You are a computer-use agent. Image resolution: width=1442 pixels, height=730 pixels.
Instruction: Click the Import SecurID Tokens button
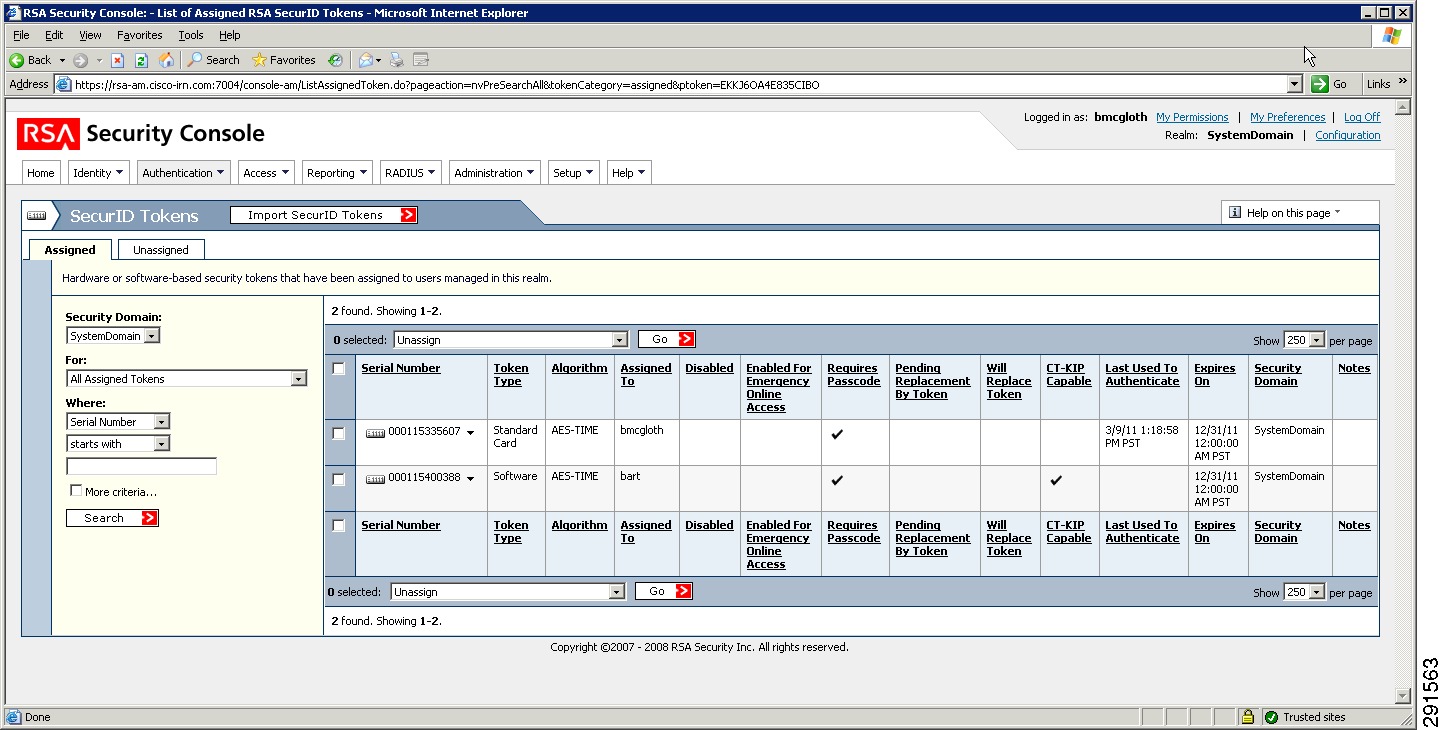(x=324, y=215)
